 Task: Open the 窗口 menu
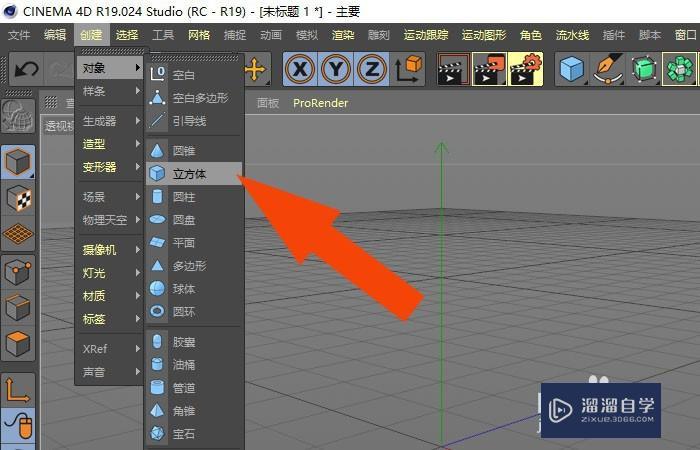(x=686, y=35)
